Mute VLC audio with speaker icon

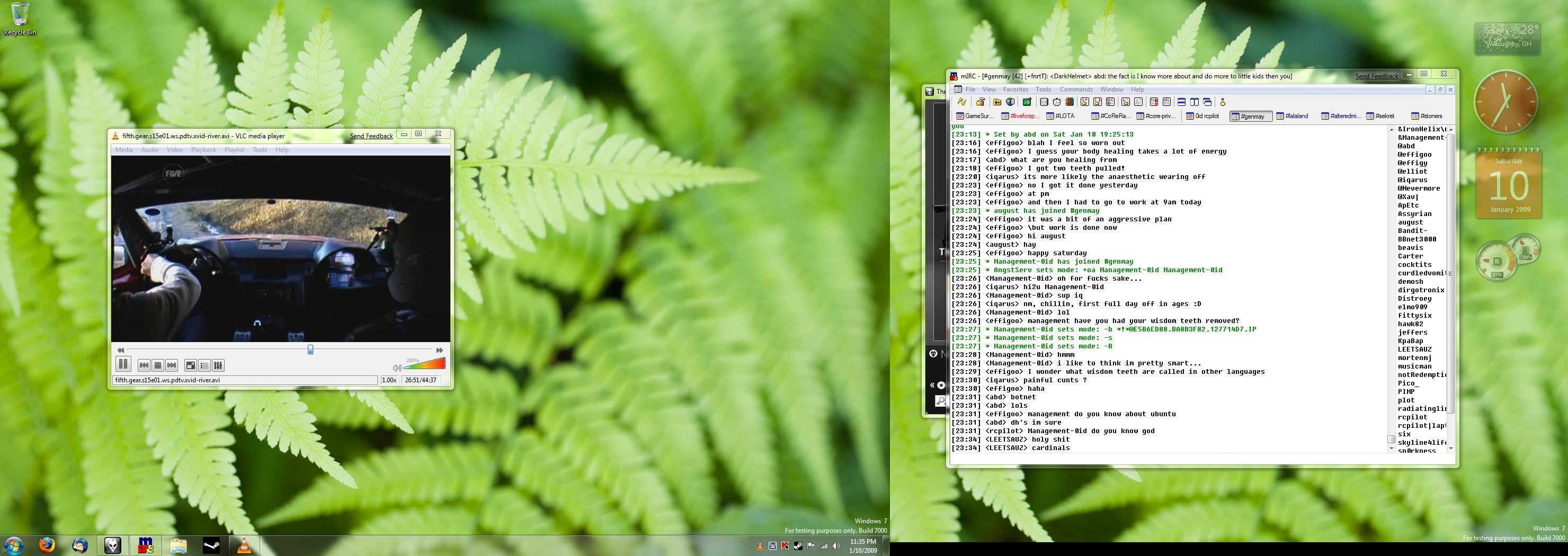(396, 367)
